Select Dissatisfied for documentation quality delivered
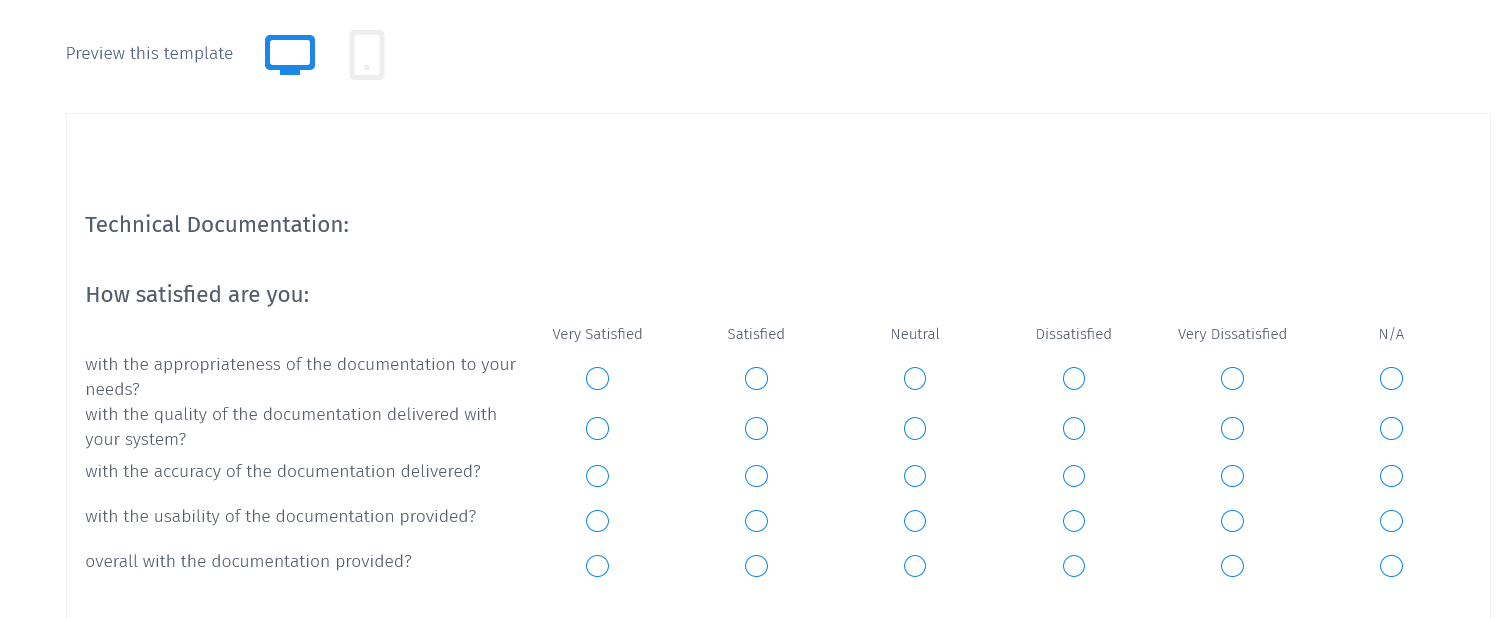Screen dimensions: 1498x618 [1073, 428]
